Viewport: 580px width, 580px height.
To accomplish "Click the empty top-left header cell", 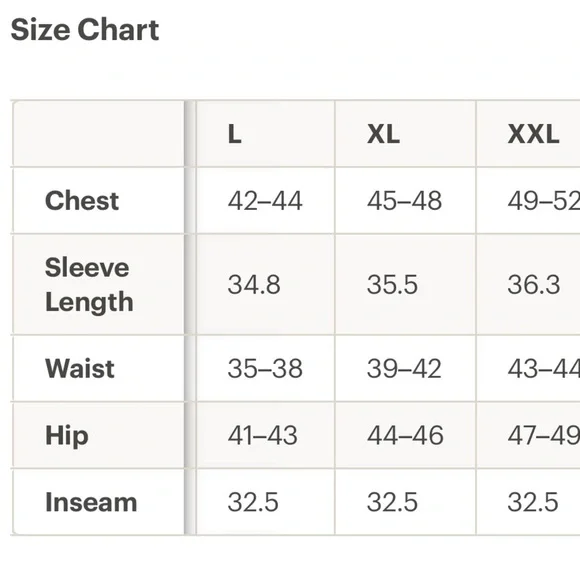I will coord(98,134).
